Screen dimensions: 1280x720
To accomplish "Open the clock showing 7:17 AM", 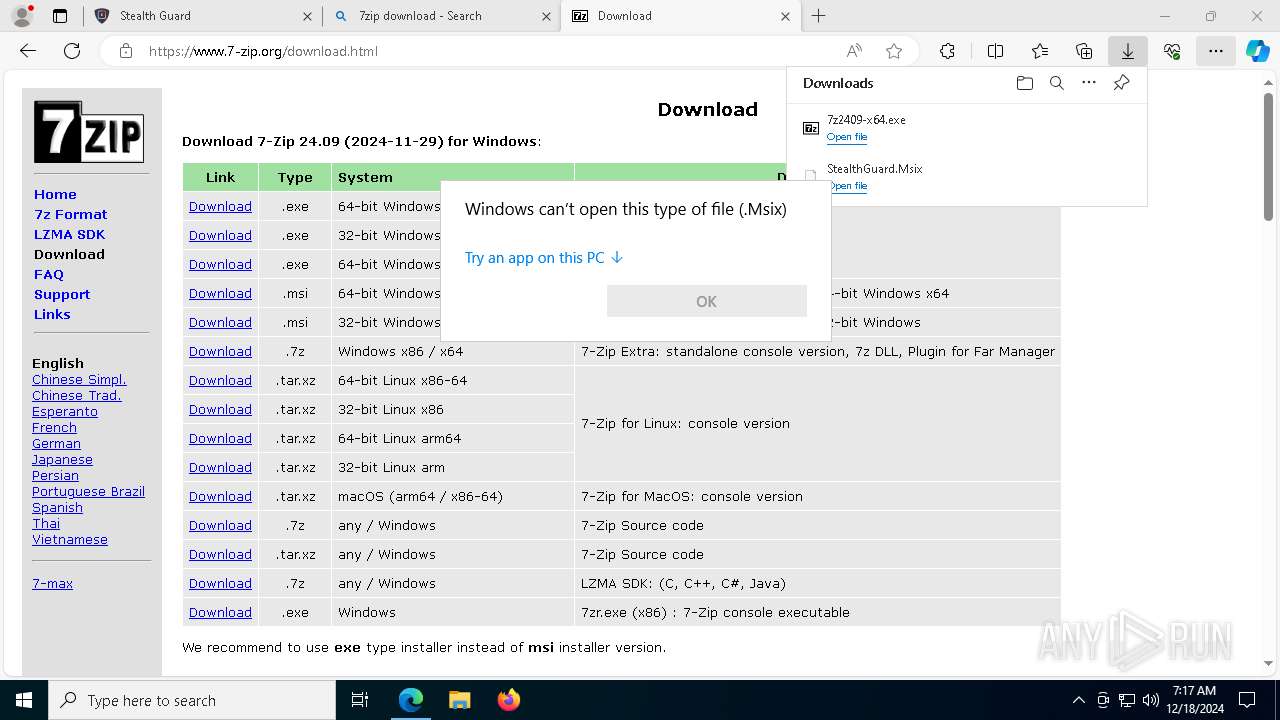I will (x=1194, y=700).
